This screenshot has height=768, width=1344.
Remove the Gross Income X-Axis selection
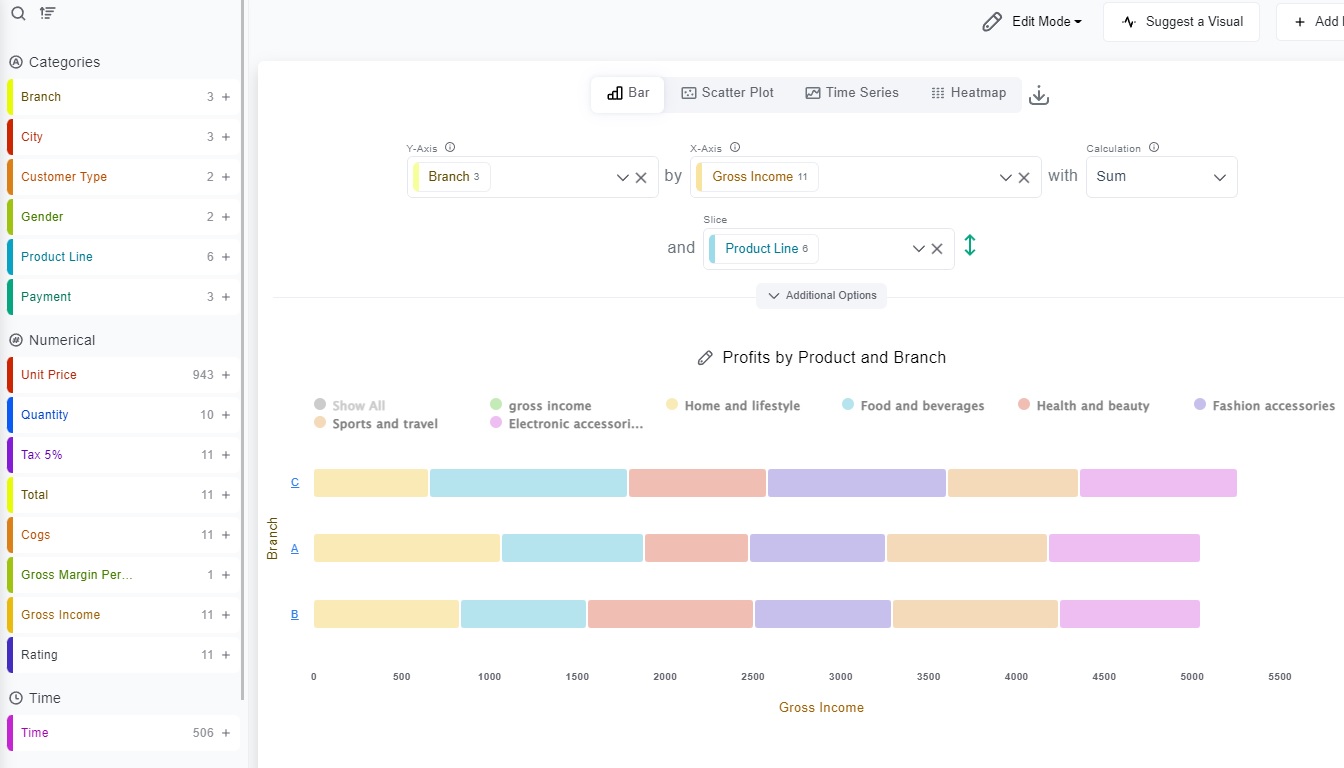[1024, 178]
